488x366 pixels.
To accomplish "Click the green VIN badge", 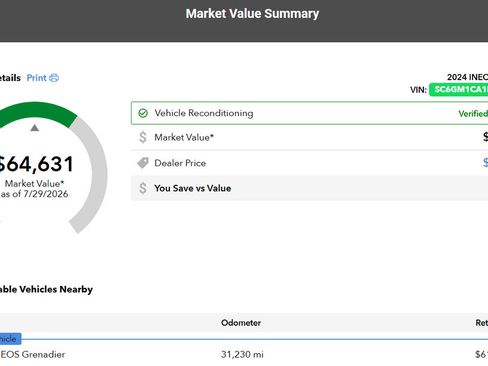I will (459, 90).
